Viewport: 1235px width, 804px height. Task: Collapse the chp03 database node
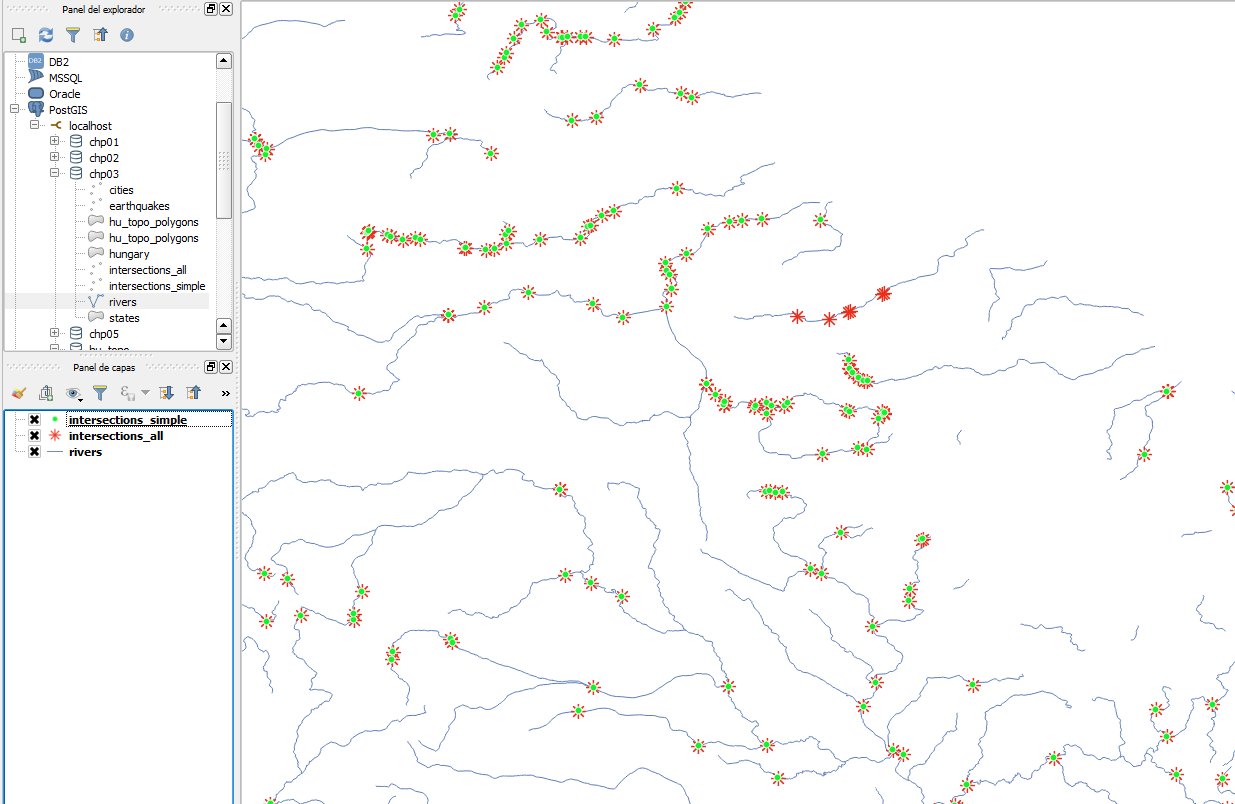54,174
